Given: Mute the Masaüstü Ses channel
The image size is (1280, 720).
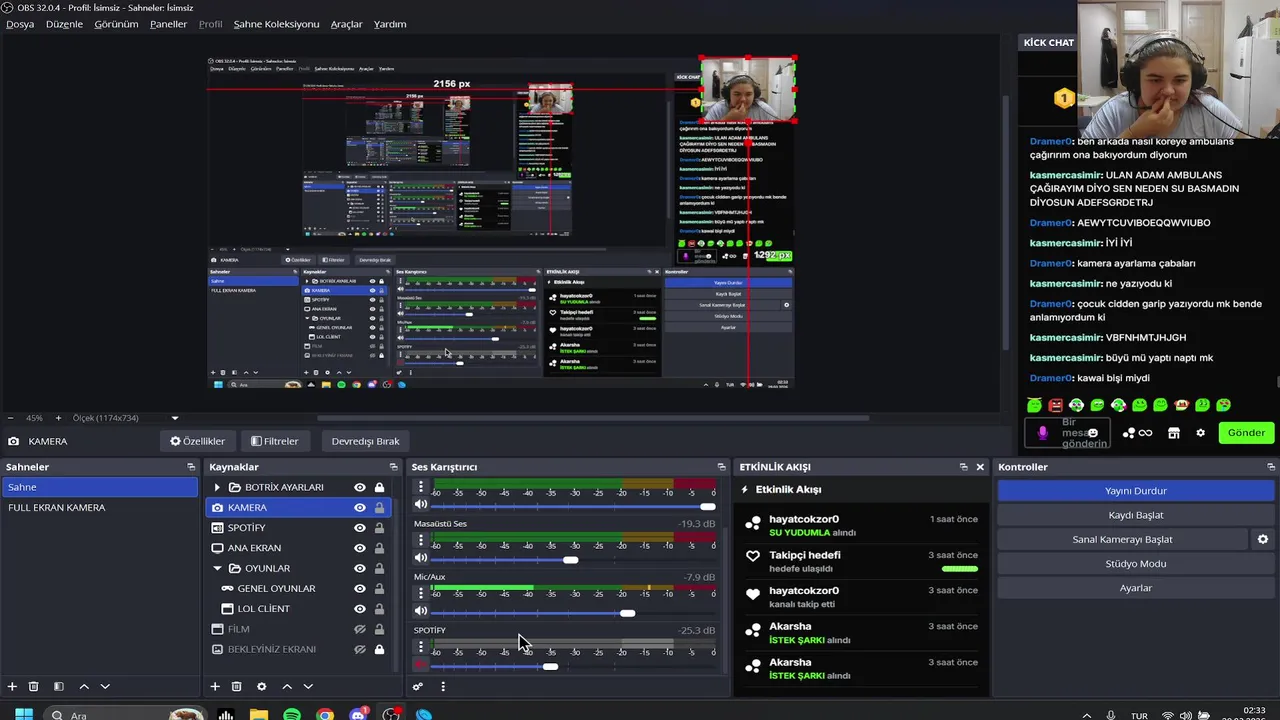Looking at the screenshot, I should click(421, 558).
